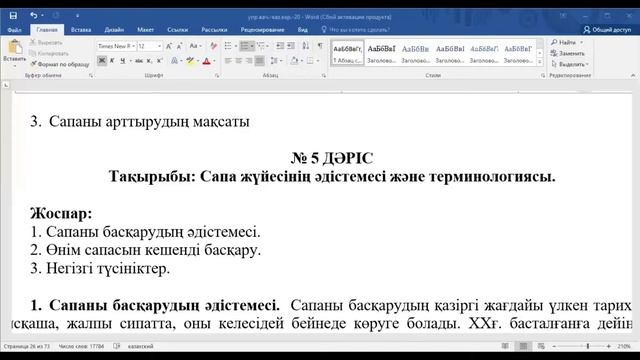Open the Файл menu
The height and width of the screenshot is (360, 640).
[14, 30]
